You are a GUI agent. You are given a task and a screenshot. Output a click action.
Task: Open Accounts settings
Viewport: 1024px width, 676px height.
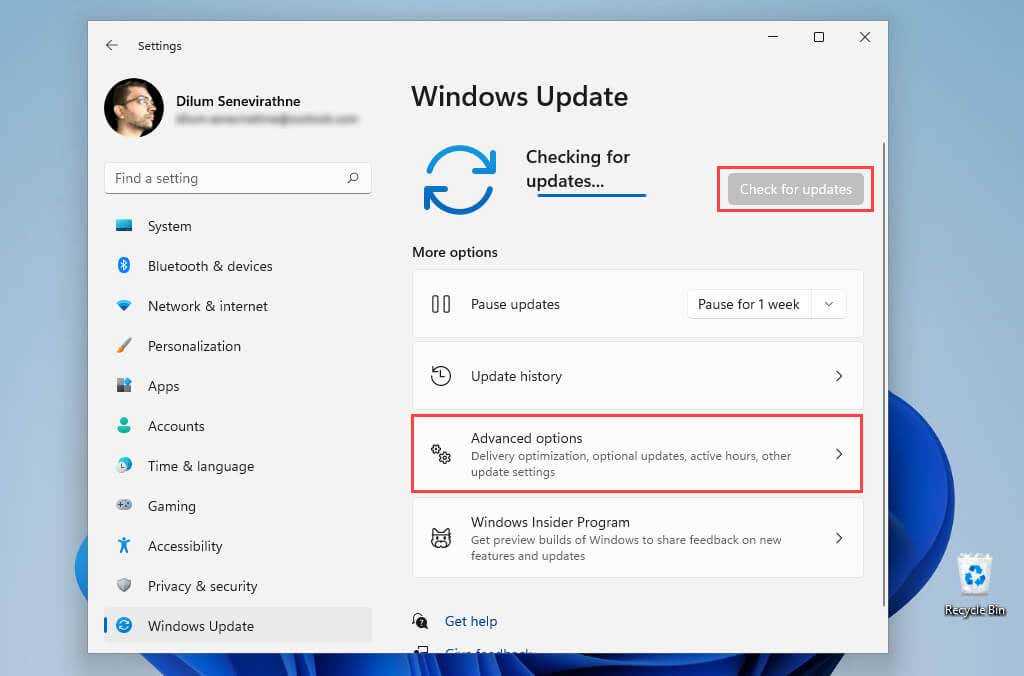(x=238, y=426)
